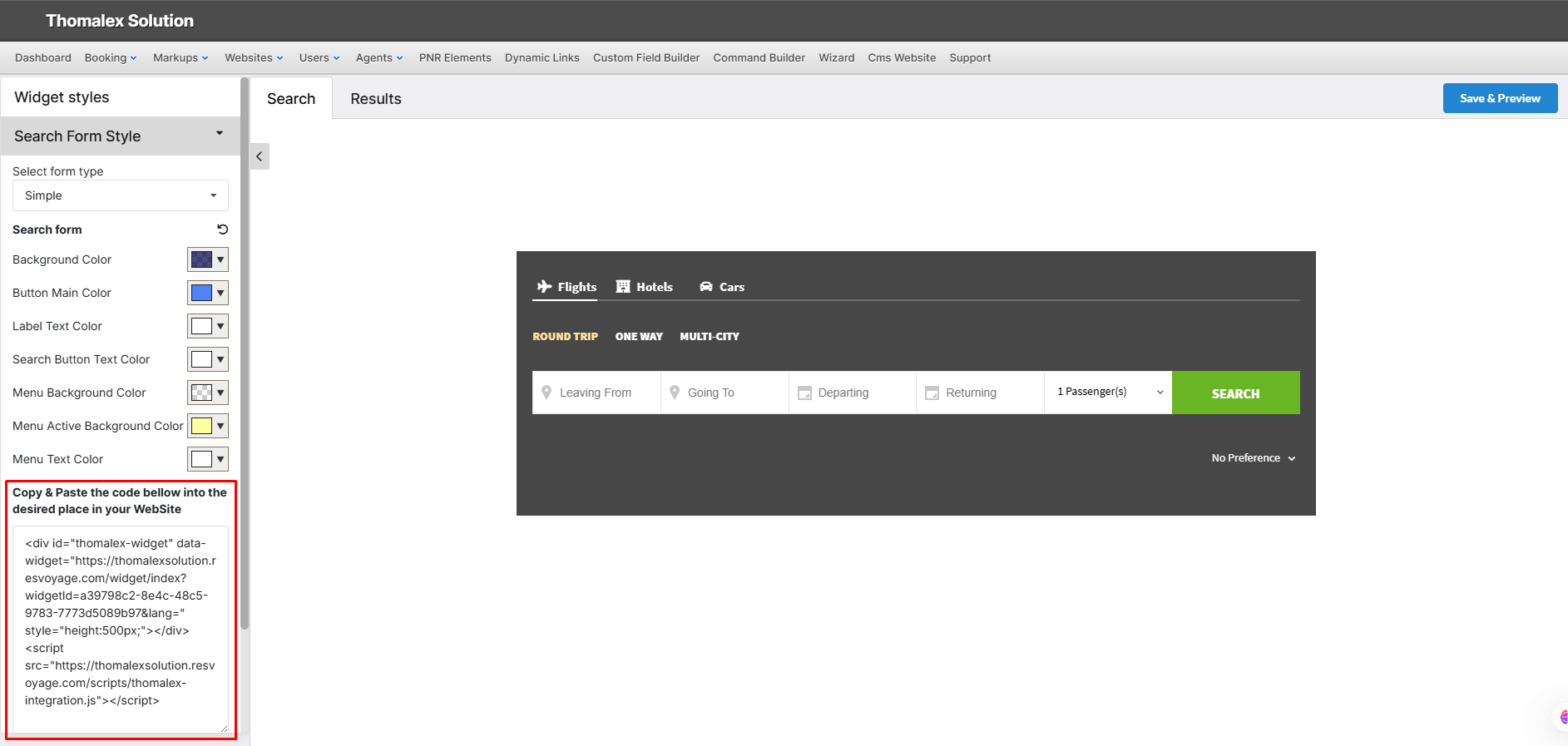Image resolution: width=1568 pixels, height=746 pixels.
Task: Click the Going To input field
Action: coord(725,393)
